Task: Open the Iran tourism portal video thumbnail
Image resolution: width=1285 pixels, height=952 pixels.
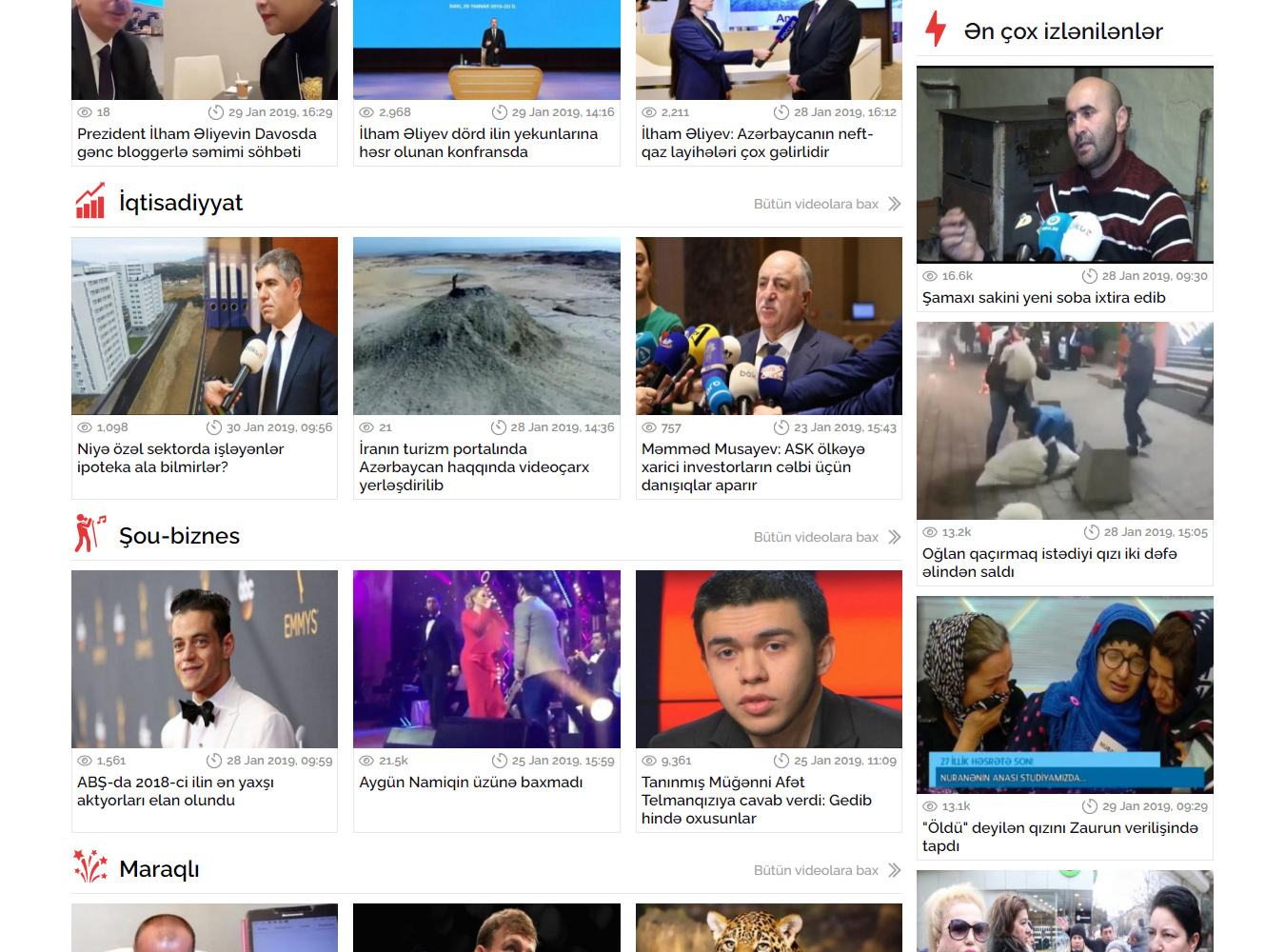Action: pos(486,326)
